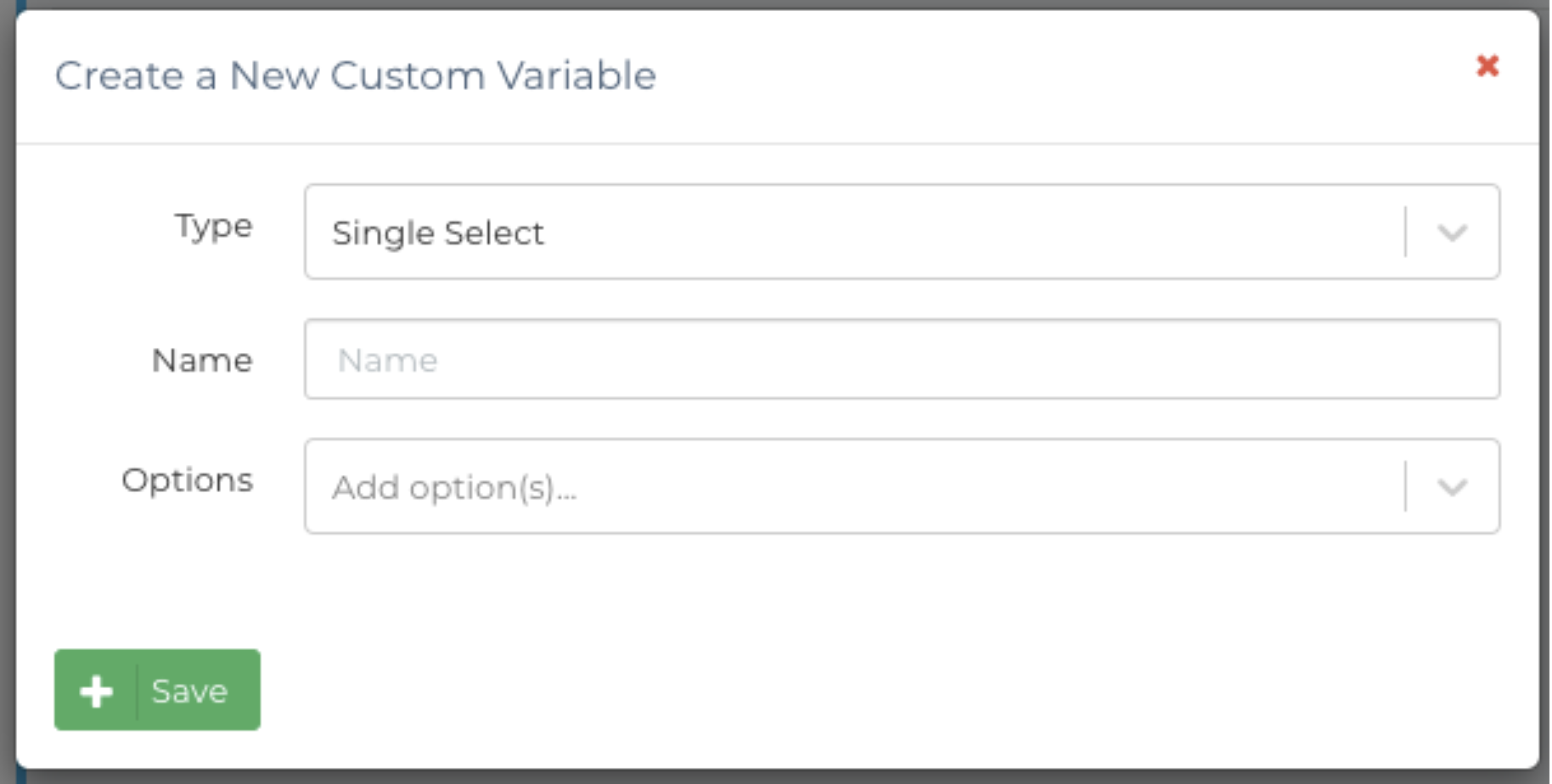Click the Save text label
1552x784 pixels.
coord(189,692)
